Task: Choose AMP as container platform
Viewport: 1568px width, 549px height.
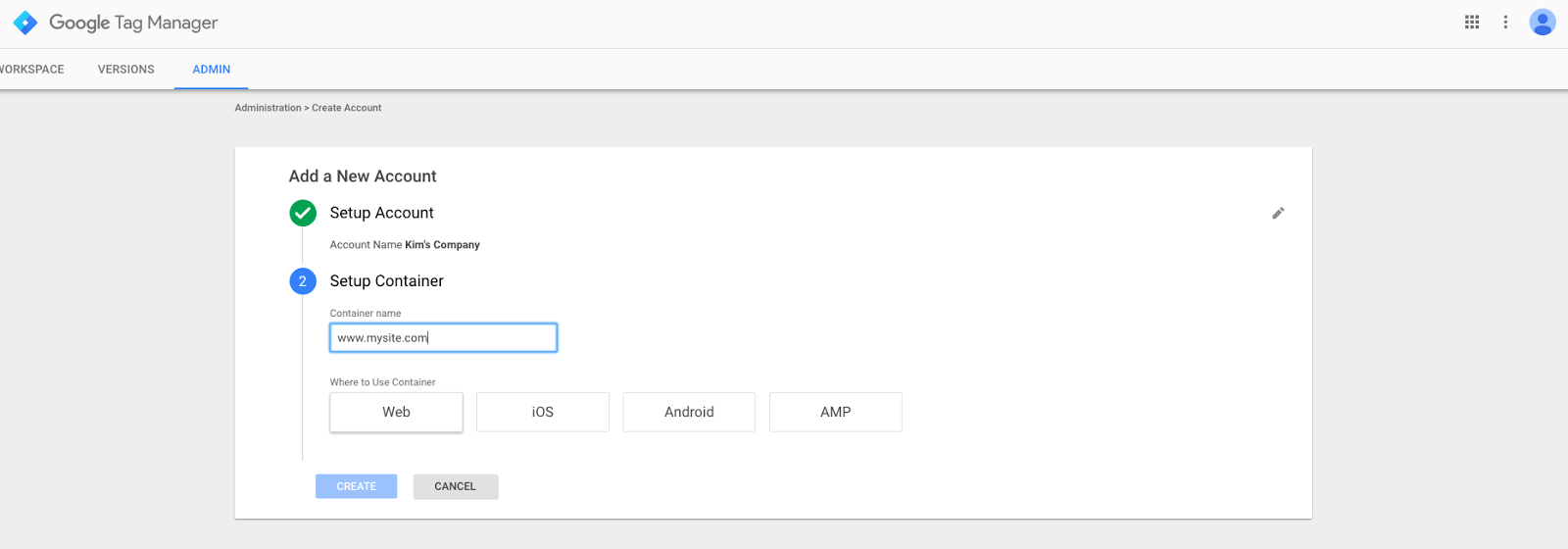Action: 836,412
